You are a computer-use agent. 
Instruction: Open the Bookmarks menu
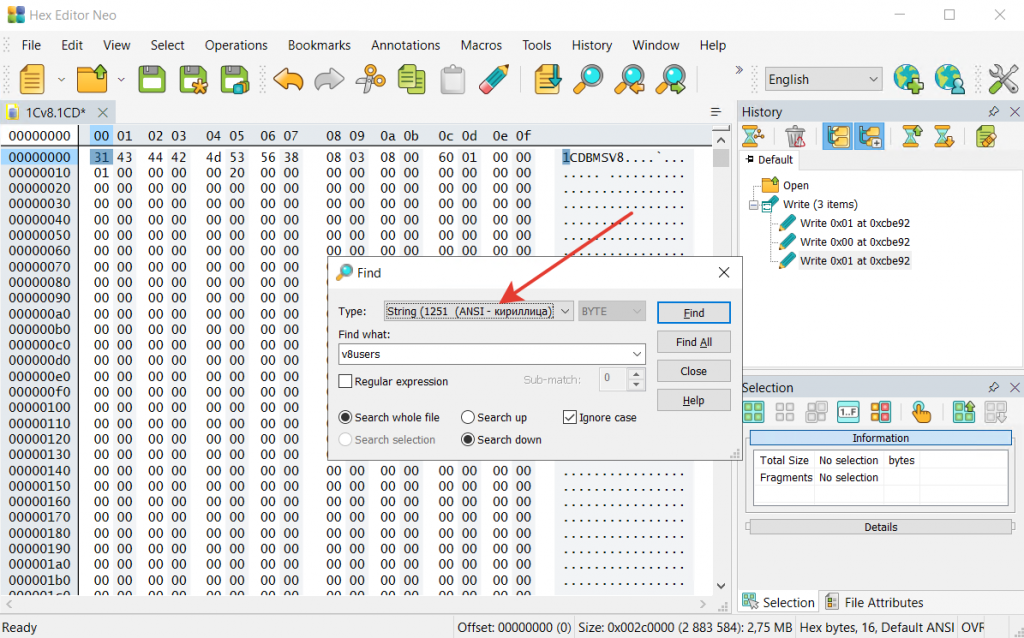319,45
